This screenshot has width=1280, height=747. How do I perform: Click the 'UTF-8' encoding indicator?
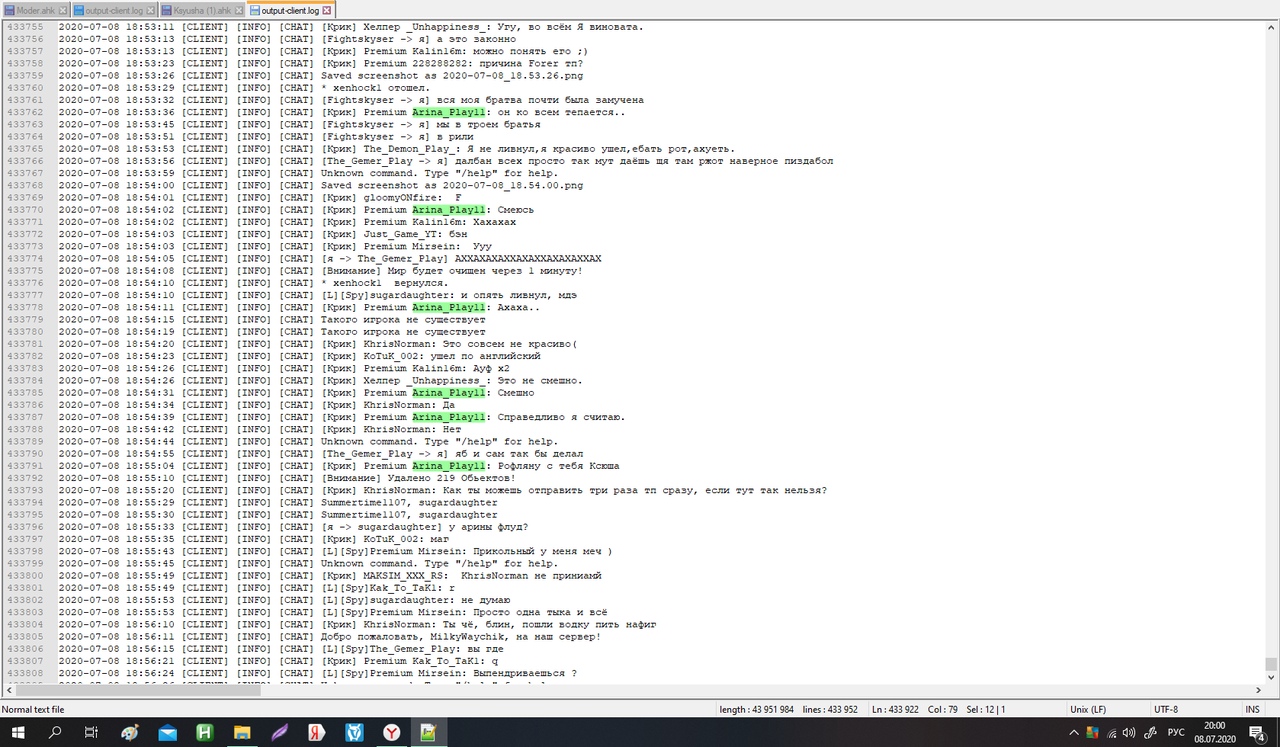click(x=1166, y=709)
